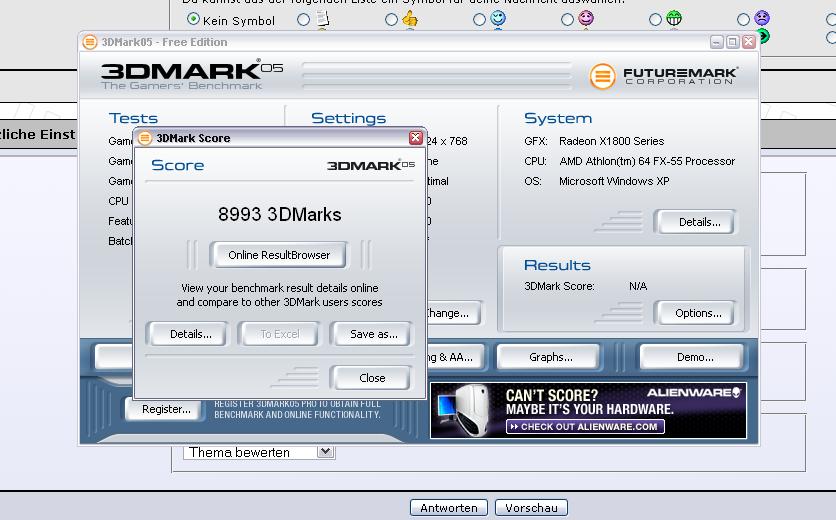Select the radio beside the green grinning smiley
The width and height of the screenshot is (836, 520).
tap(655, 20)
